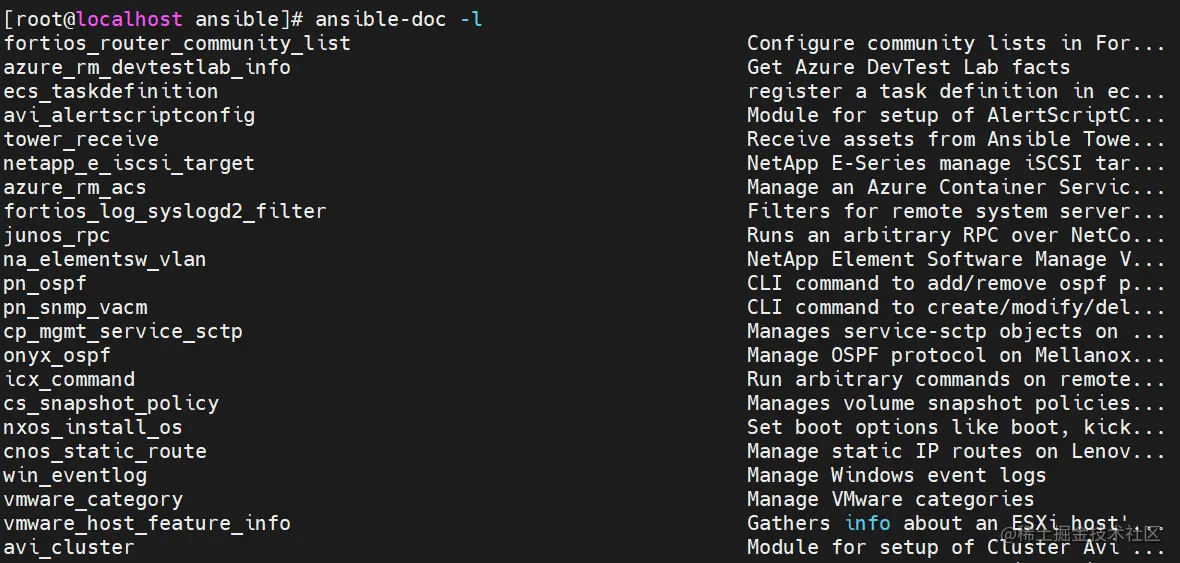1180x563 pixels.
Task: Click the nxos_install_os module name
Action: (x=93, y=427)
